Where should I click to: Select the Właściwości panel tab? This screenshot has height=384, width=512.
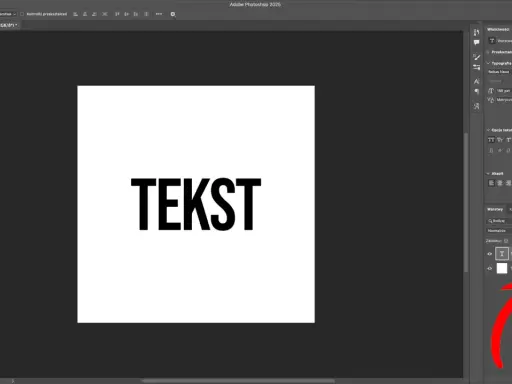(x=498, y=29)
